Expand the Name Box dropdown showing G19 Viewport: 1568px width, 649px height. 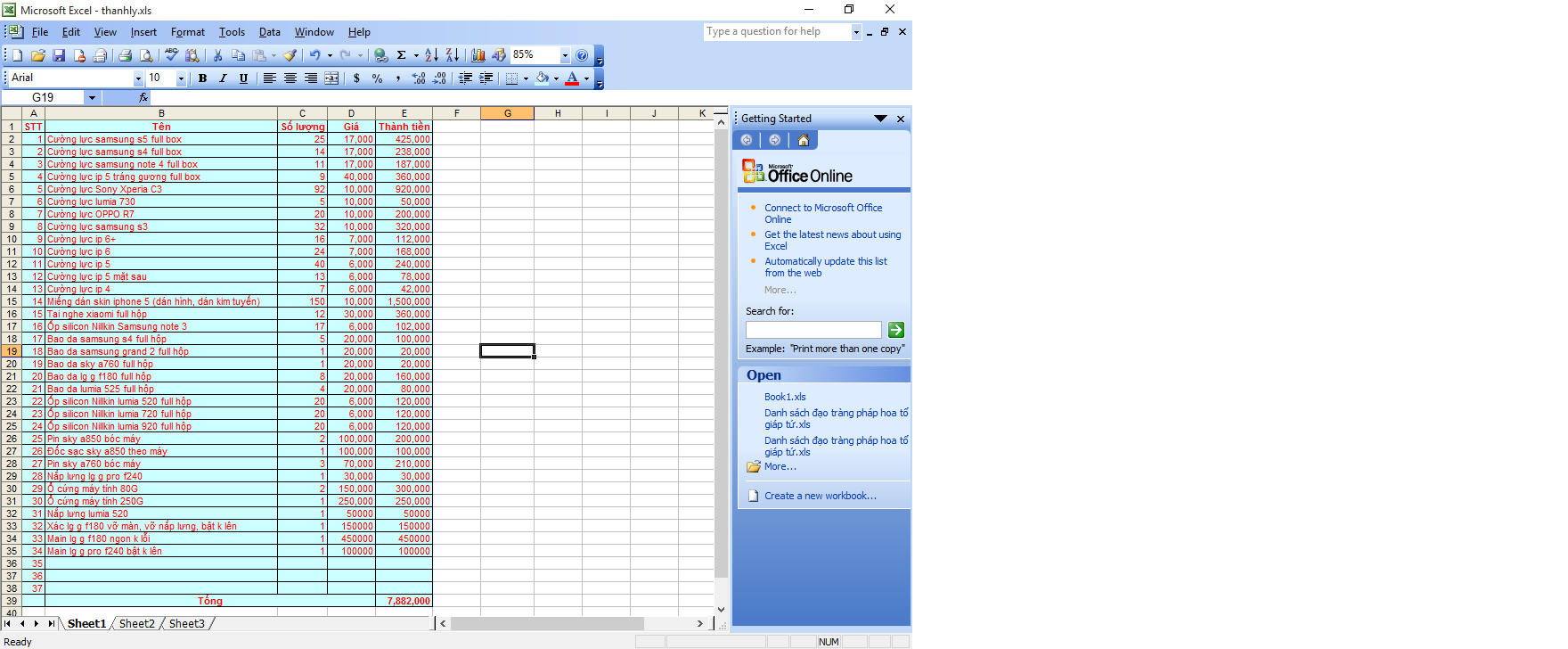92,97
